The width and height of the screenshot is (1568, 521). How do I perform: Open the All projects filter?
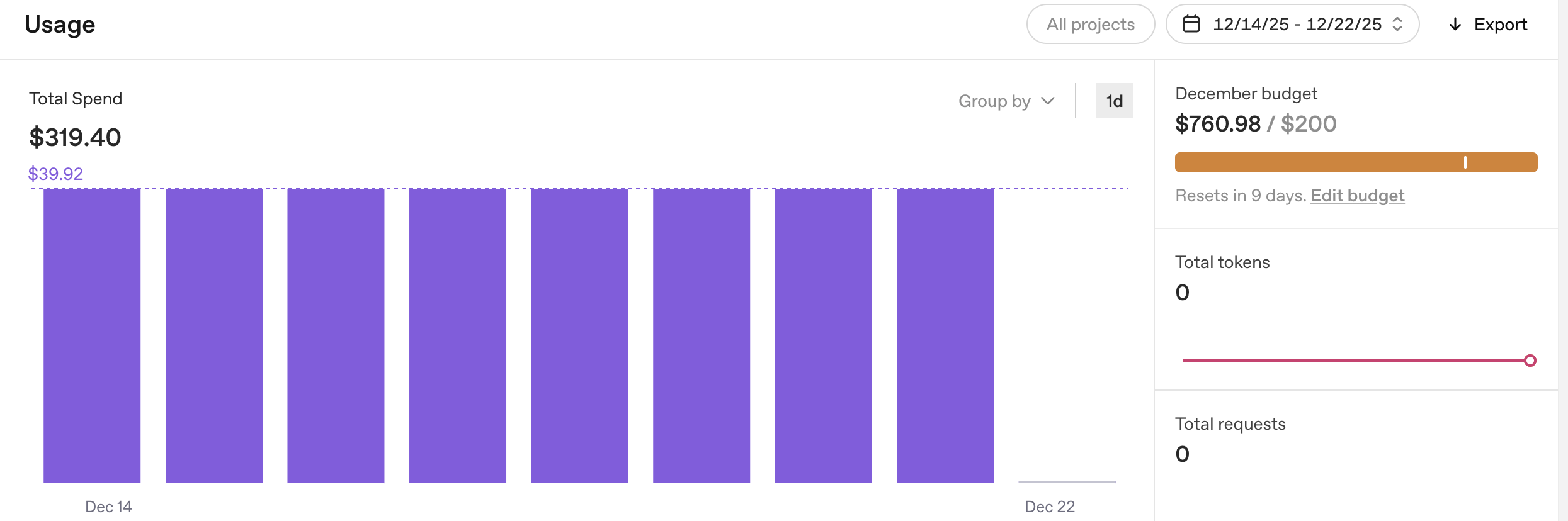pos(1091,24)
